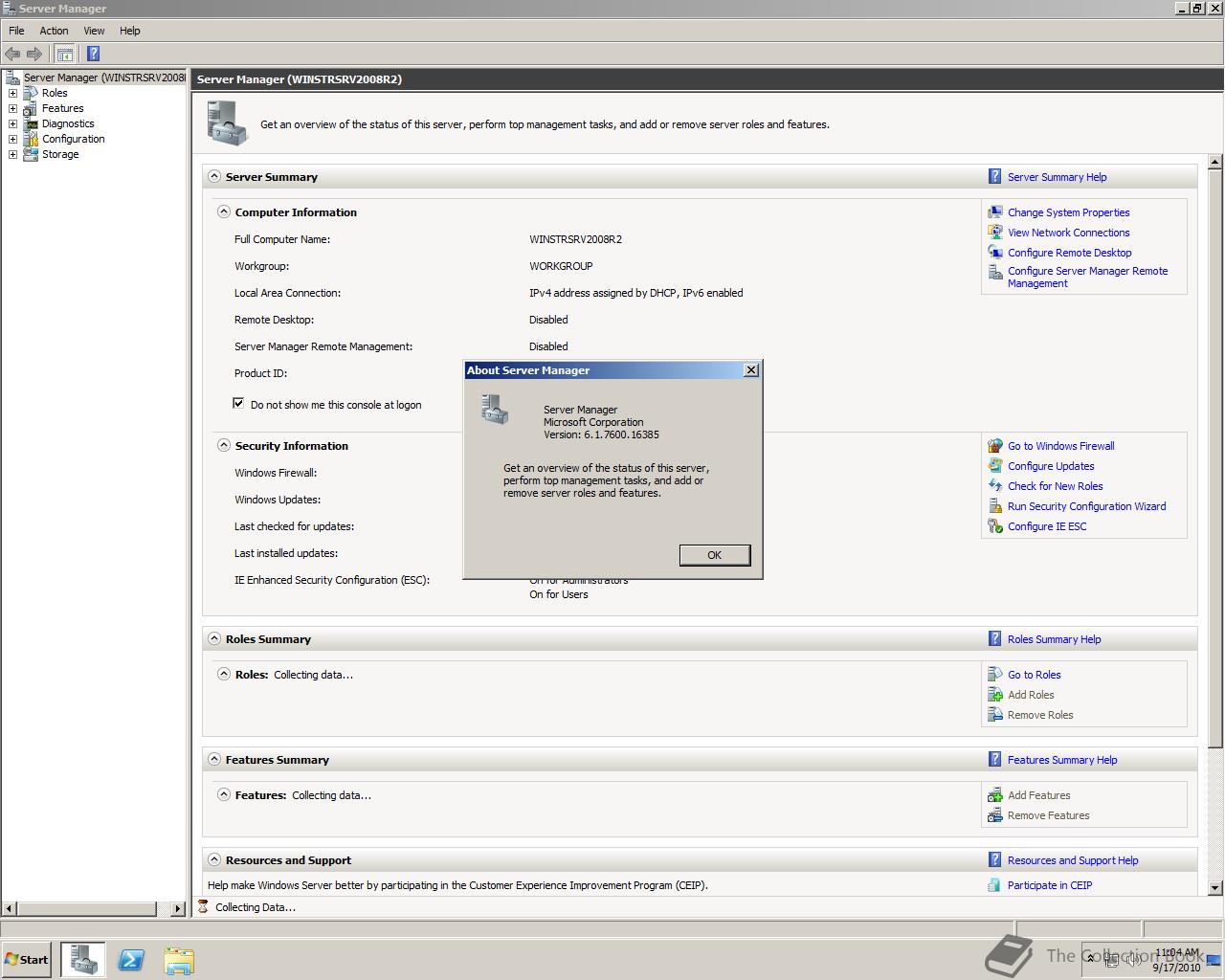Click the Change System Properties icon
The width and height of the screenshot is (1225, 980).
pyautogui.click(x=995, y=212)
